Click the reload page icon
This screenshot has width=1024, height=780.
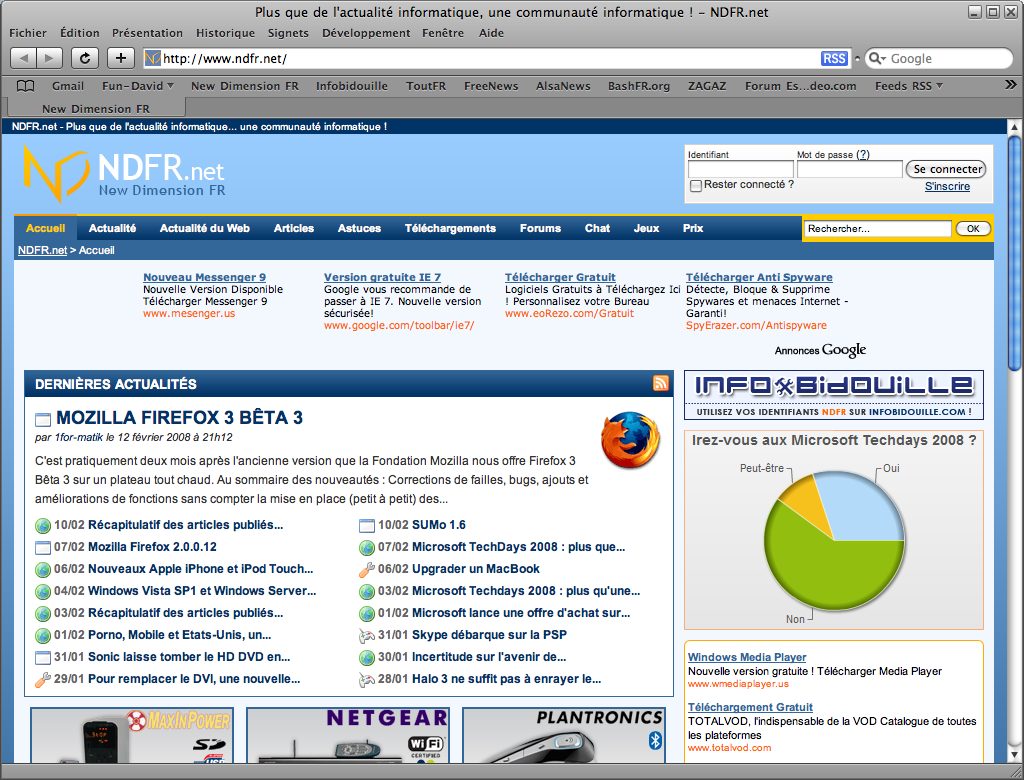(x=85, y=58)
